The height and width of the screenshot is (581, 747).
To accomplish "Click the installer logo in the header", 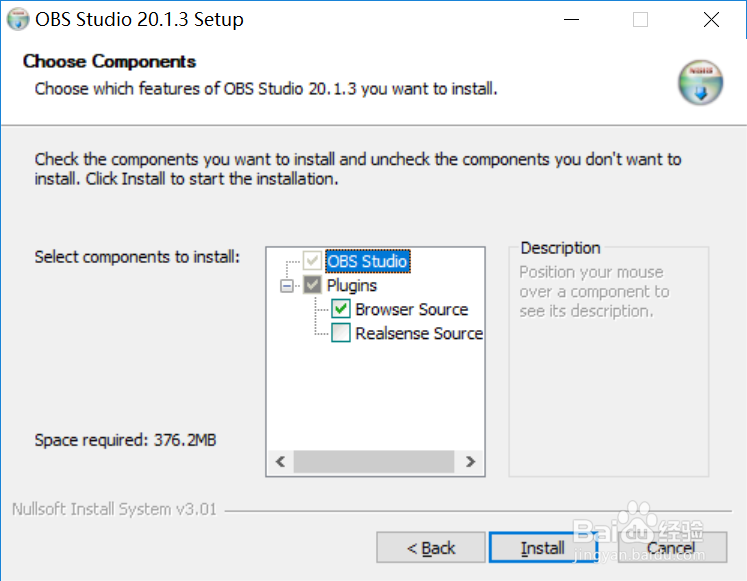I will click(x=699, y=83).
